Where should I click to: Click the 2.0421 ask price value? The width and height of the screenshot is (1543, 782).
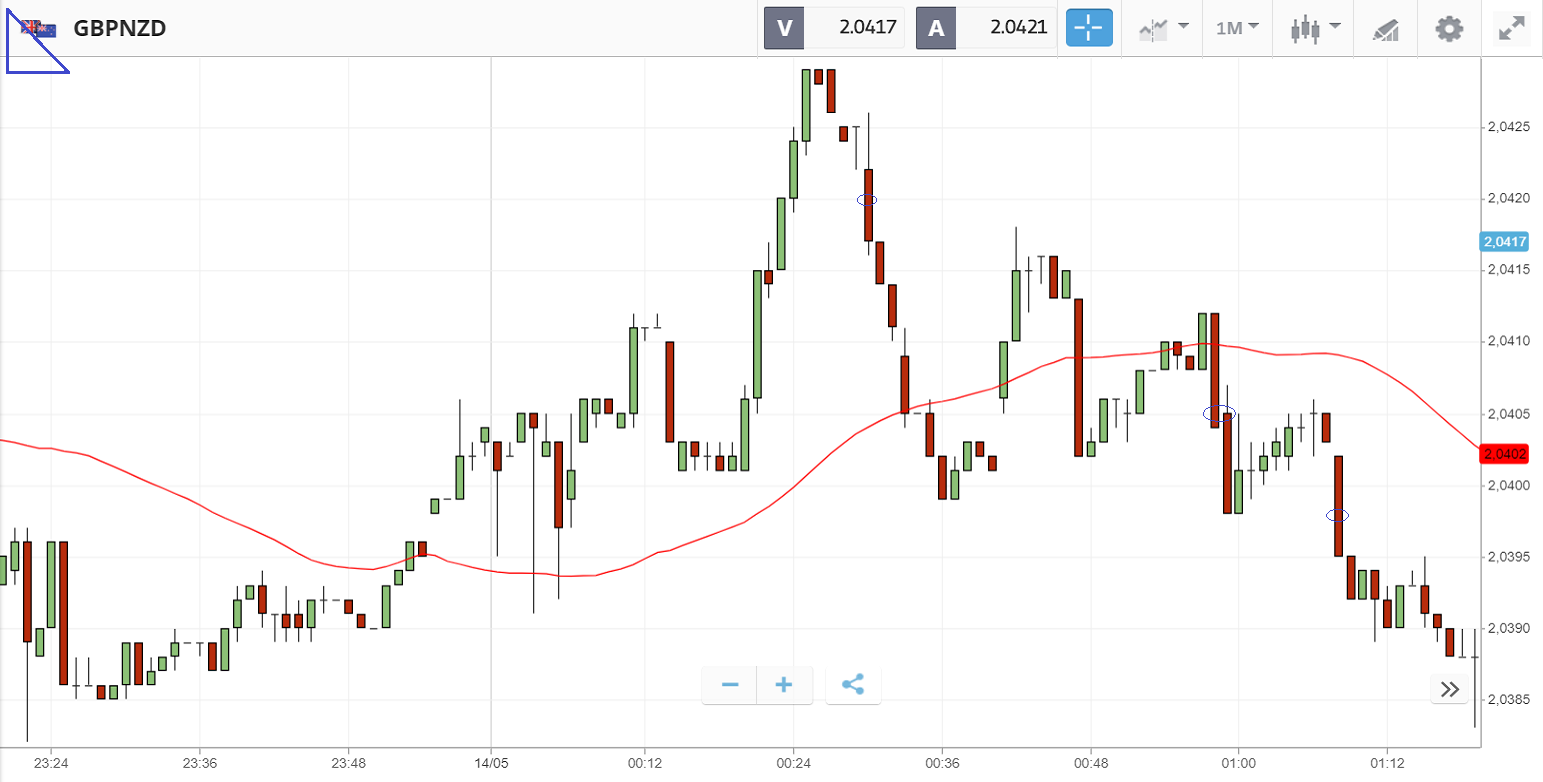click(x=1019, y=28)
